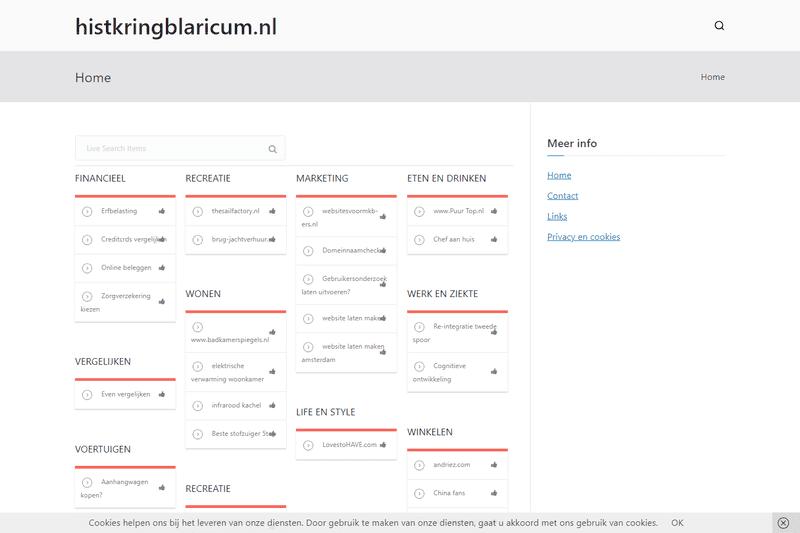
Task: Focus the Live Search Items field
Action: pos(170,149)
